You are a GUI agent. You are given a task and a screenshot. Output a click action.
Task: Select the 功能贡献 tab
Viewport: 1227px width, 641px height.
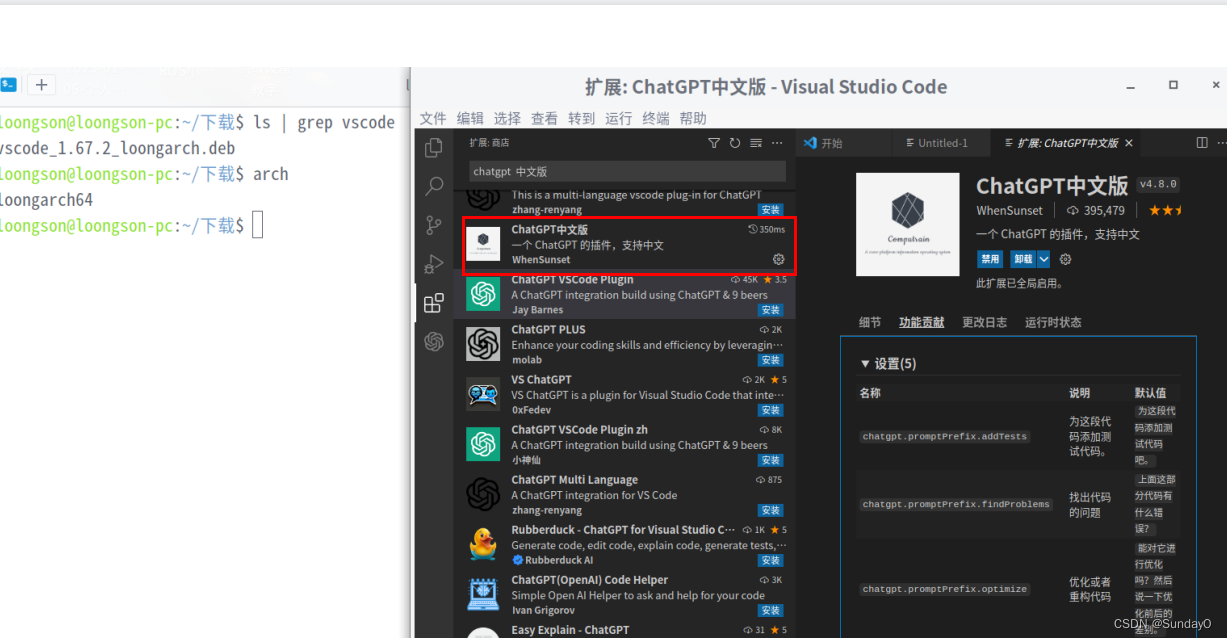tap(921, 322)
